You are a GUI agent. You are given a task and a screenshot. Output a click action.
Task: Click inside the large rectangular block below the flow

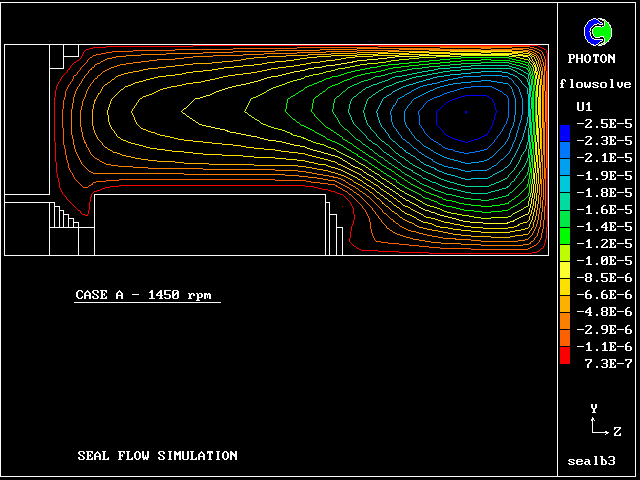[210, 224]
